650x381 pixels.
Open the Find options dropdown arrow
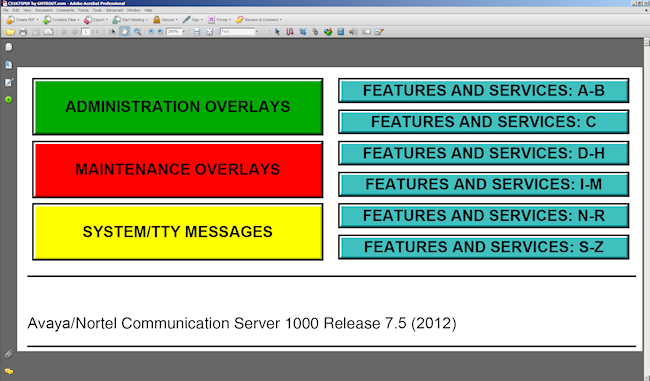257,32
